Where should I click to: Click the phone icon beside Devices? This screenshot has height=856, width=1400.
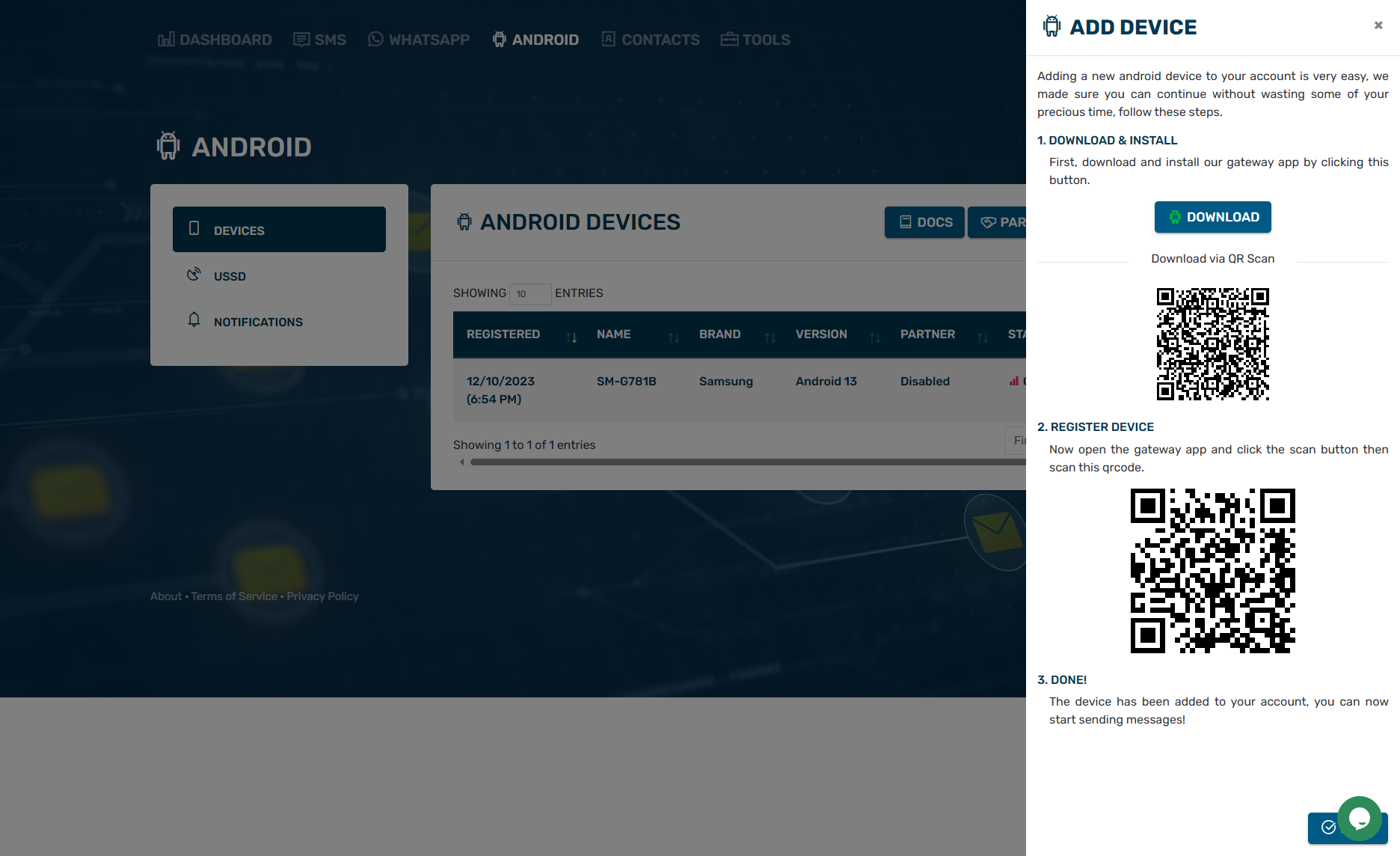[x=194, y=228]
